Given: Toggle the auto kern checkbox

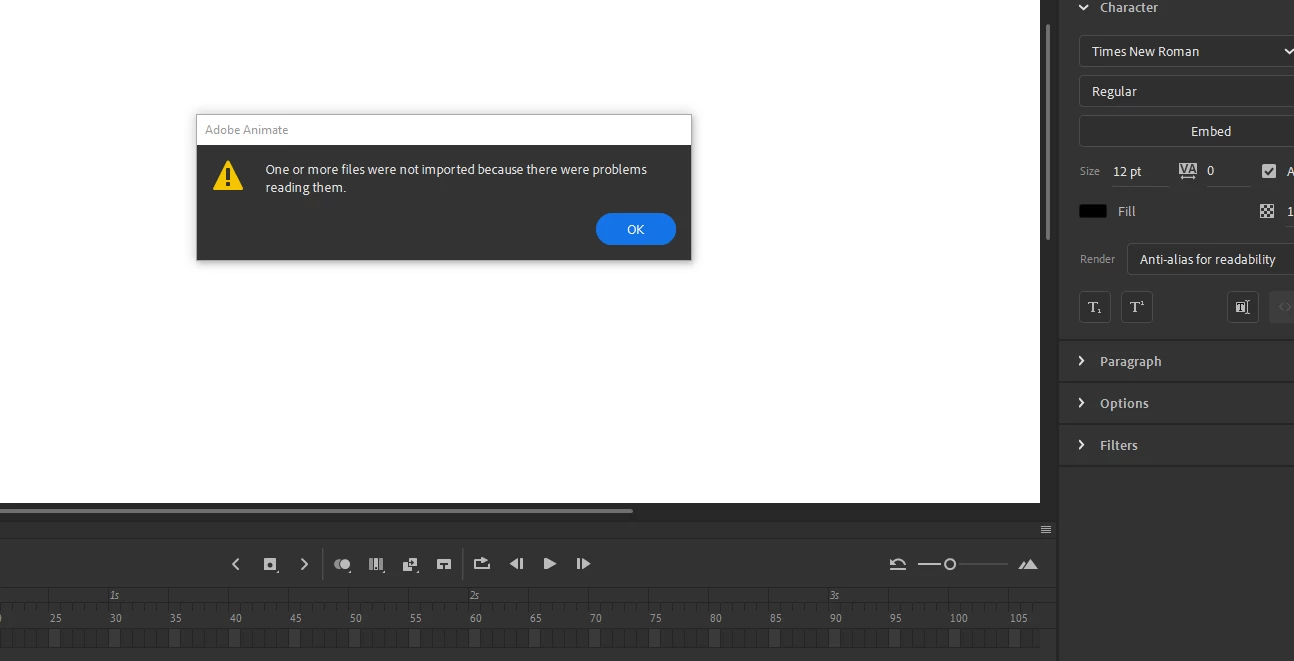Looking at the screenshot, I should tap(1269, 171).
